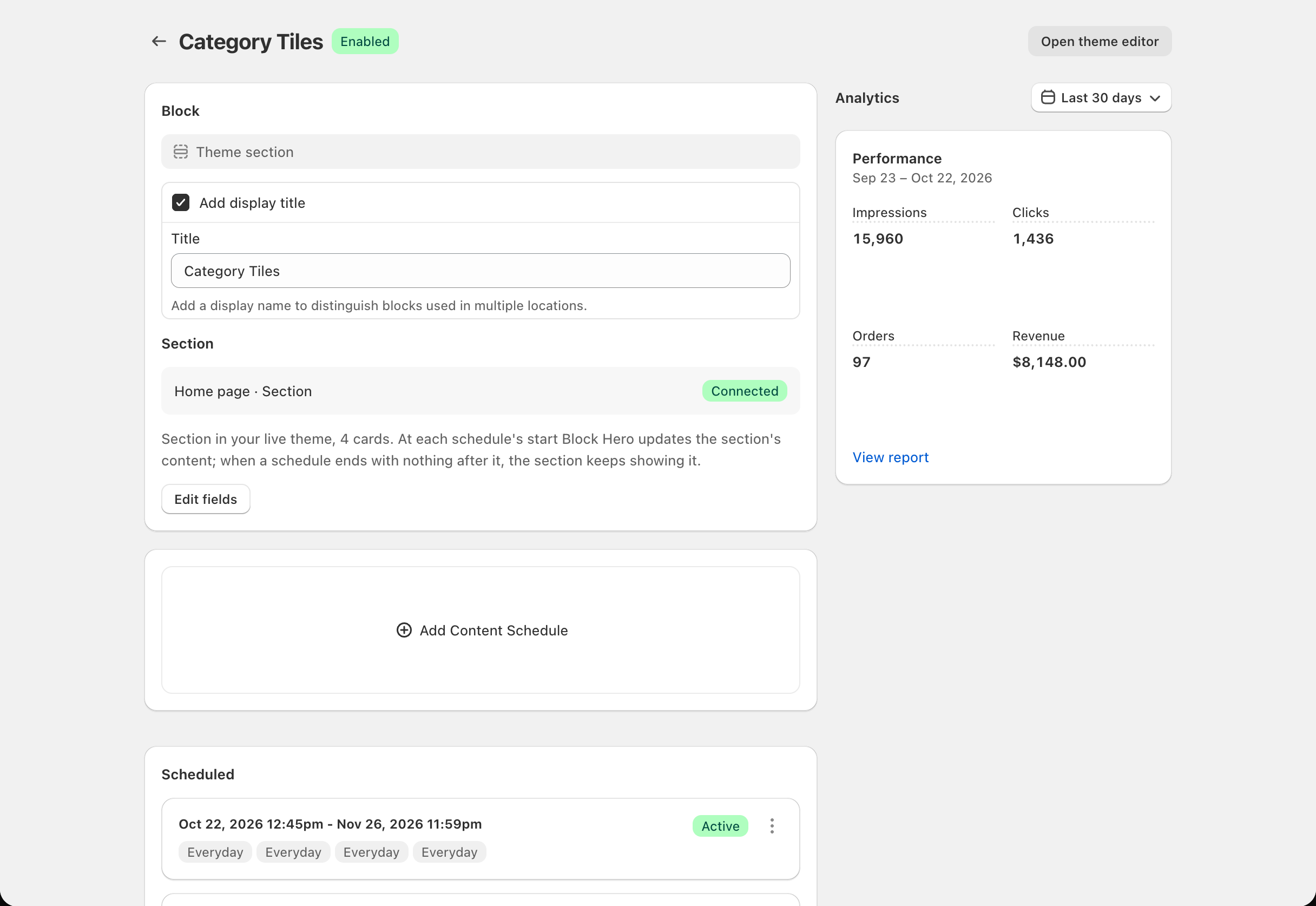1316x906 pixels.
Task: Click the Clicks metric label
Action: point(1030,212)
